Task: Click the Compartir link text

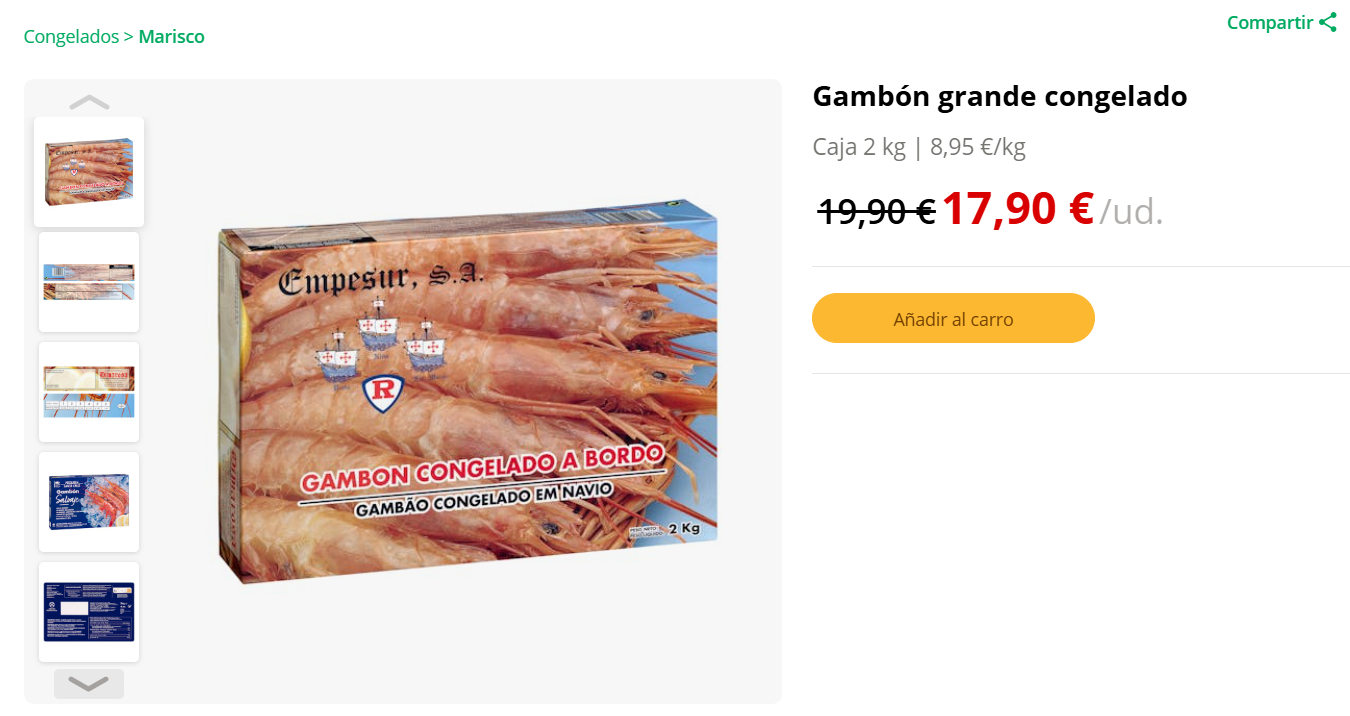Action: (1270, 22)
